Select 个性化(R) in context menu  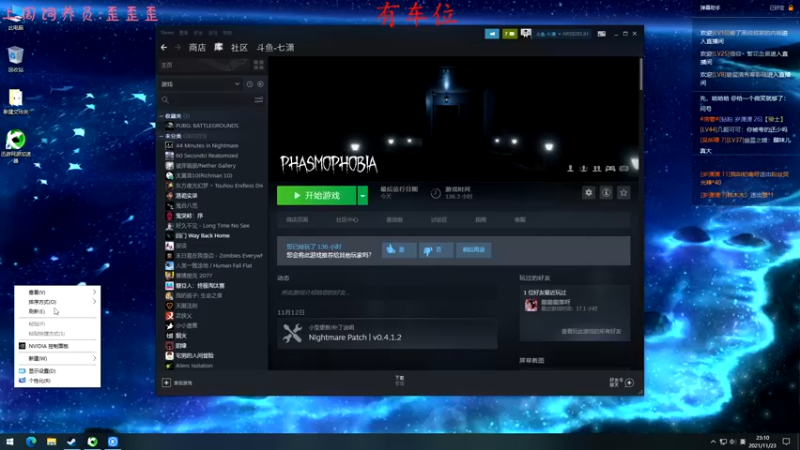point(57,381)
